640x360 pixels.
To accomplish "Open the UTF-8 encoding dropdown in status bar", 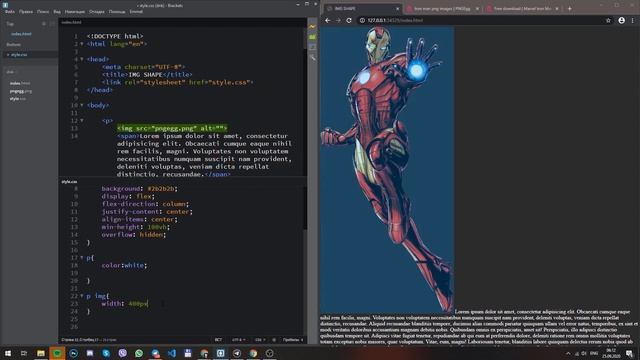I will [x=238, y=340].
